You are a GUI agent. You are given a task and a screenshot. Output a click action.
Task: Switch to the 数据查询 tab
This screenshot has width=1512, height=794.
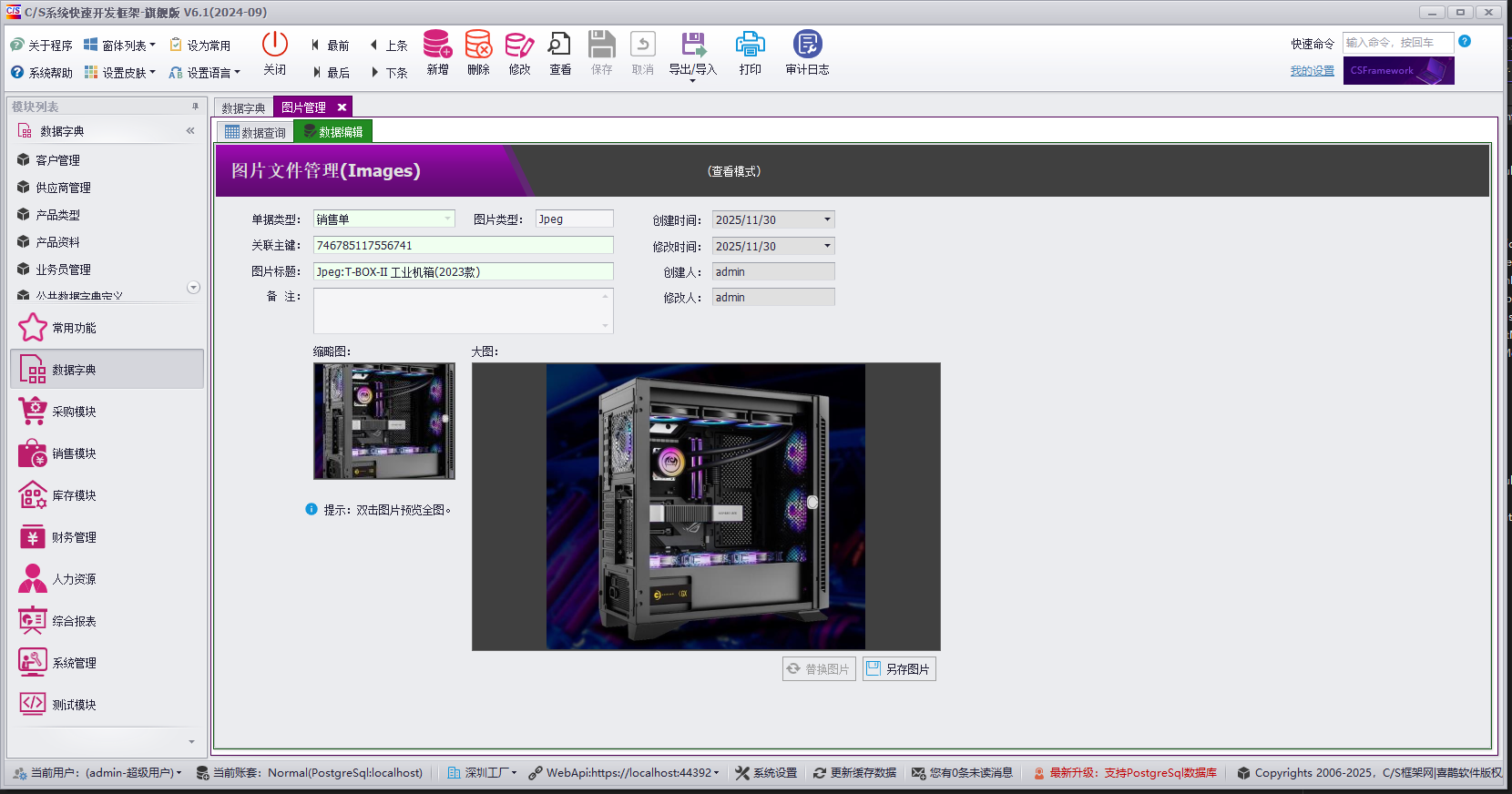click(255, 132)
